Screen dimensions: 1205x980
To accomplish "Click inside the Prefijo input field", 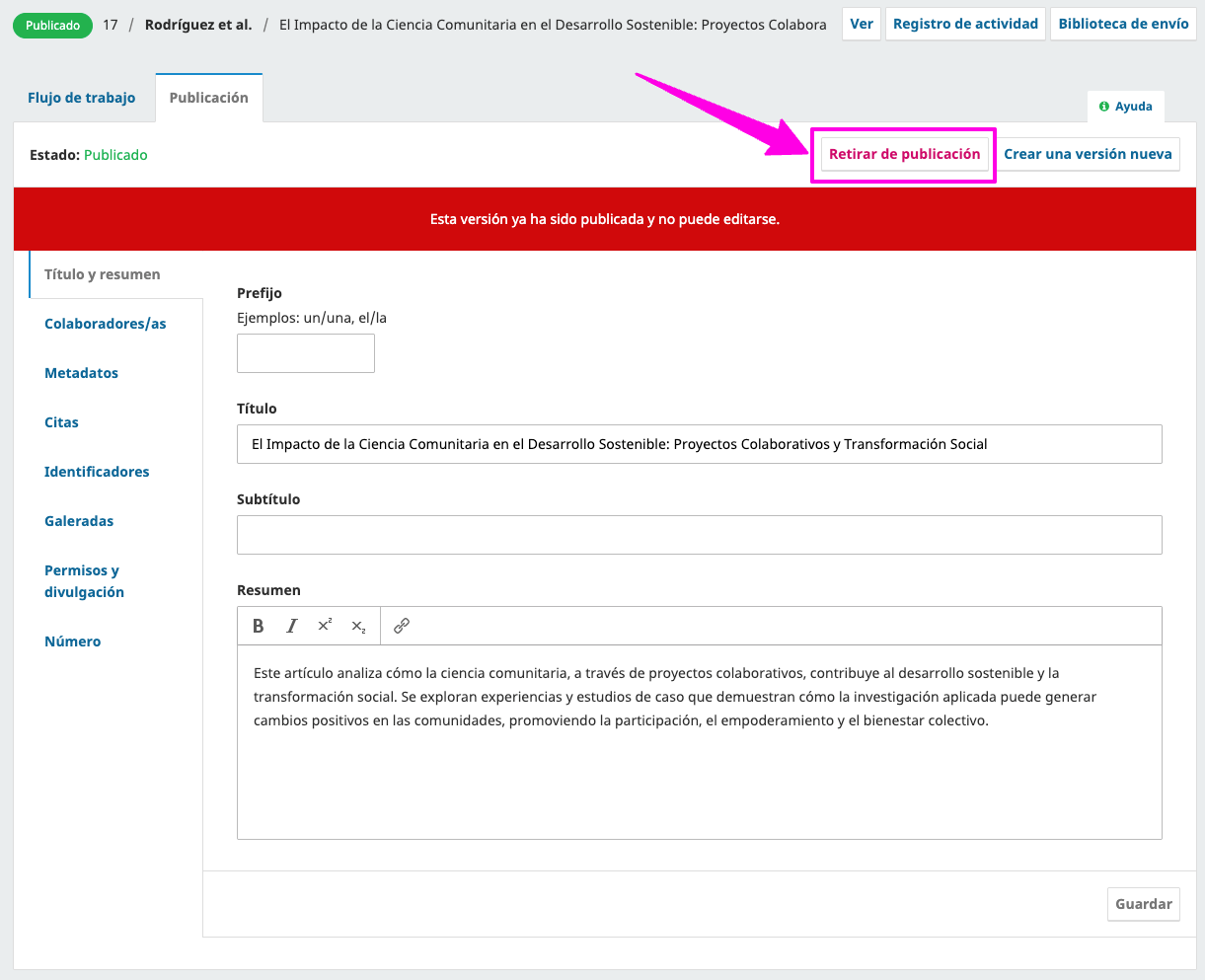I will (x=306, y=353).
